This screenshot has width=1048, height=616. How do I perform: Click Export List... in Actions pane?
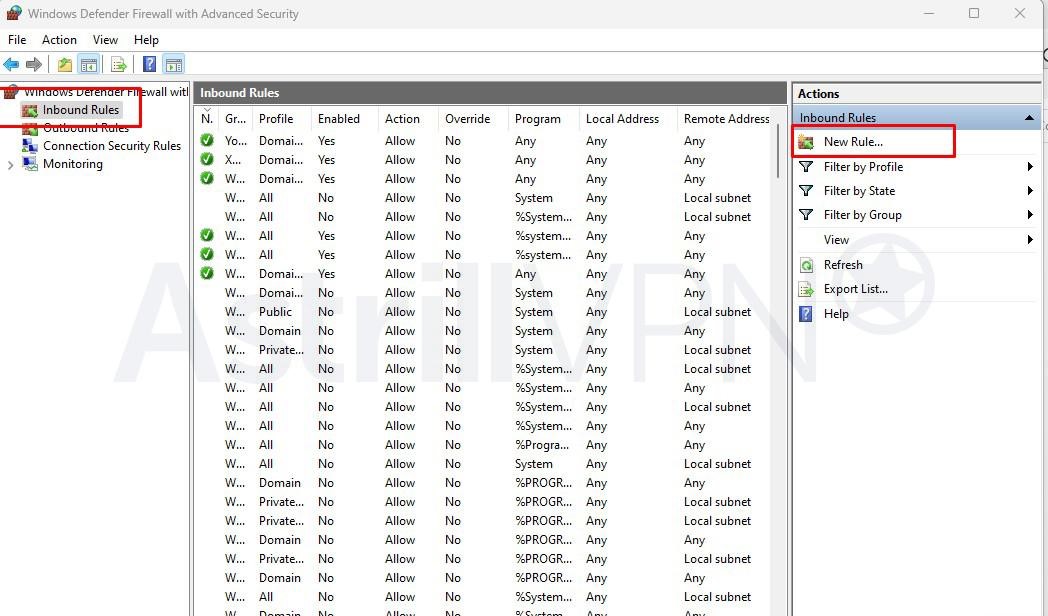coord(855,289)
